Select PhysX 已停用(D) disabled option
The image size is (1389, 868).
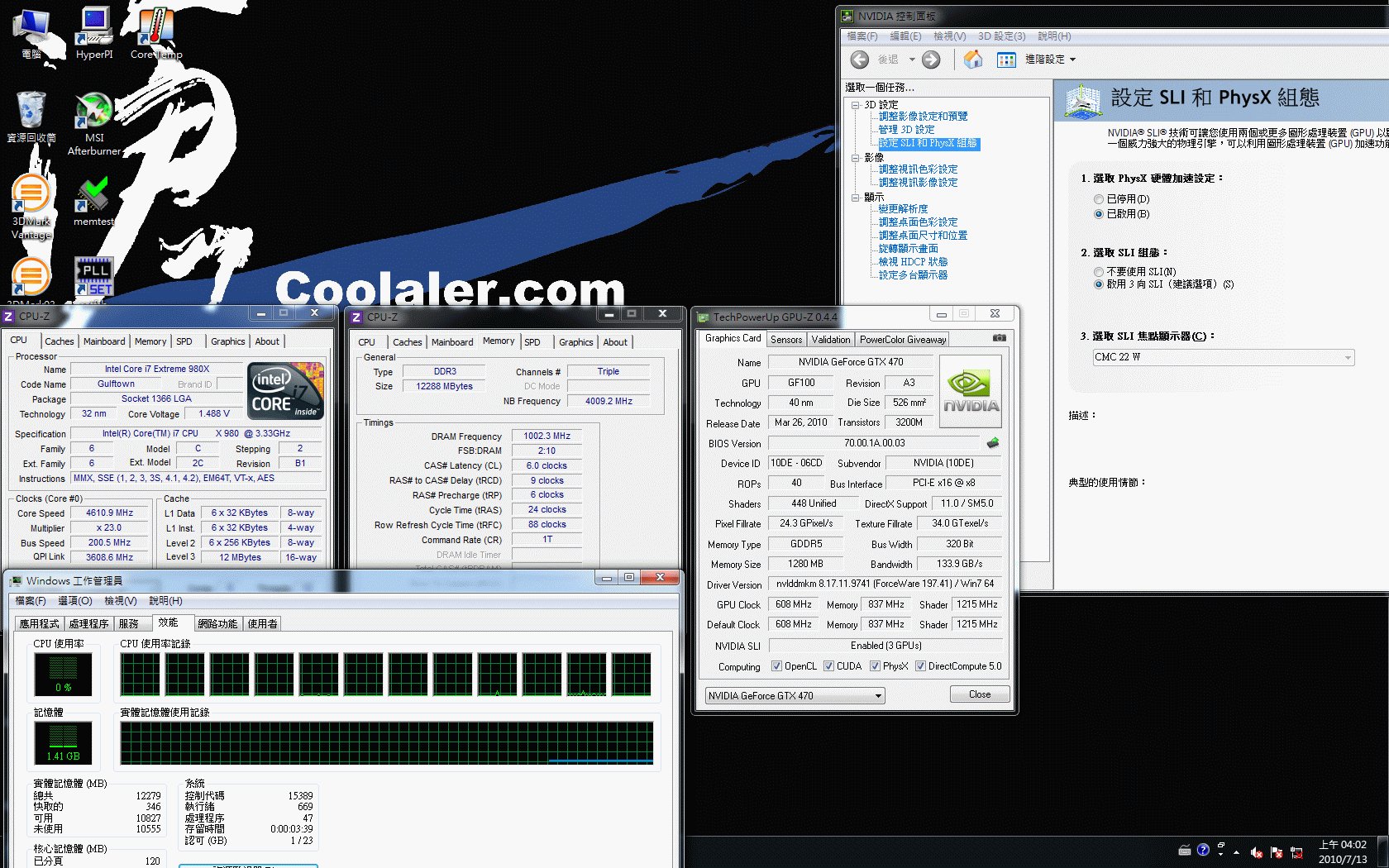[x=1099, y=199]
